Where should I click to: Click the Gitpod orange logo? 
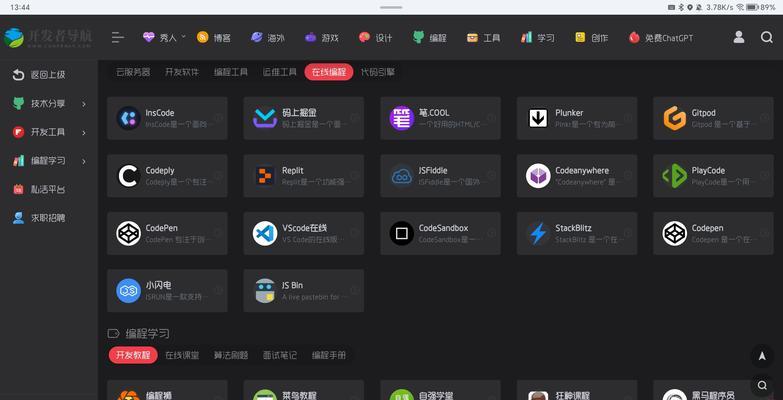(x=675, y=118)
